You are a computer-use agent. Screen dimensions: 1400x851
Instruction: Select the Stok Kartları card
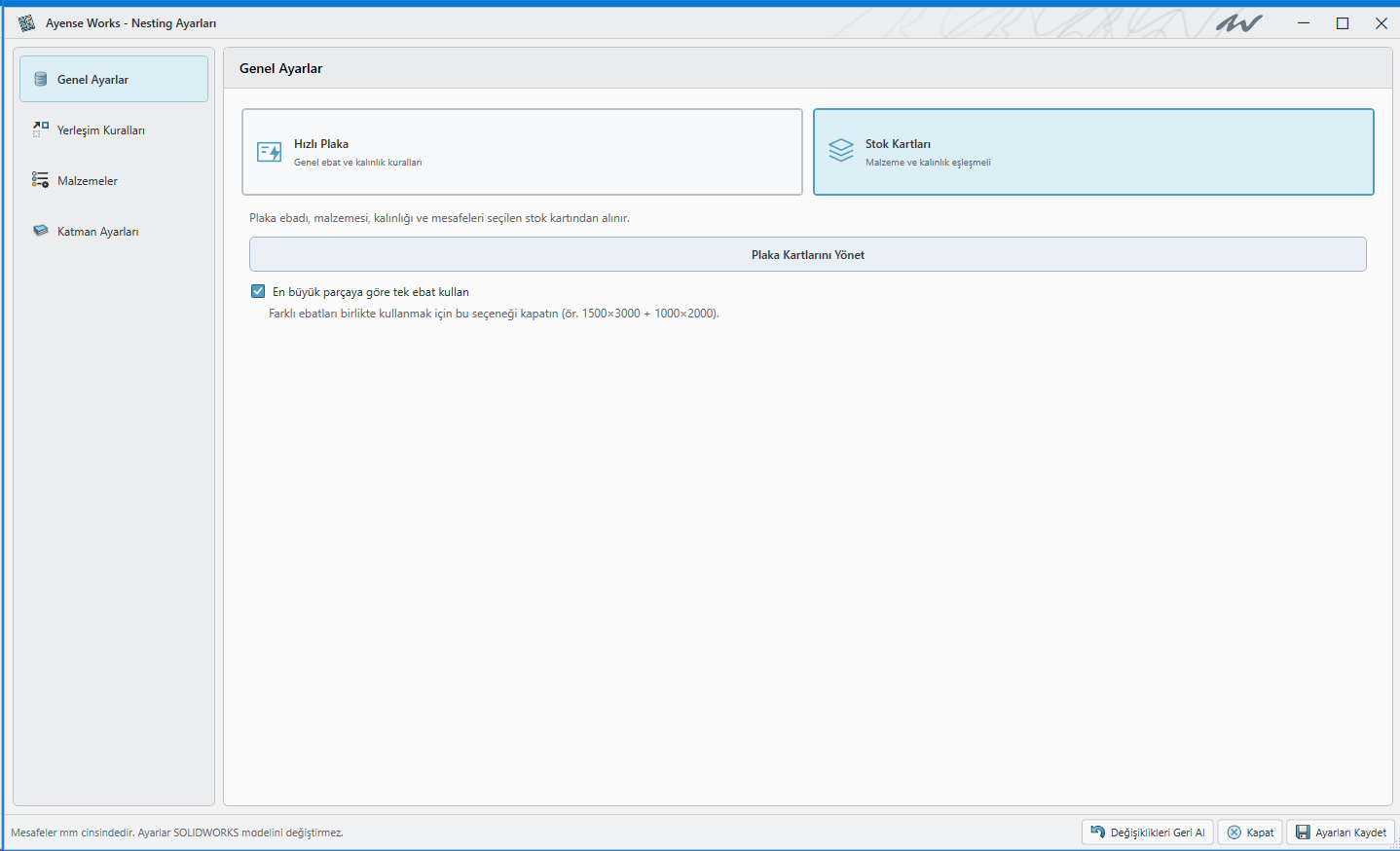pyautogui.click(x=1093, y=152)
